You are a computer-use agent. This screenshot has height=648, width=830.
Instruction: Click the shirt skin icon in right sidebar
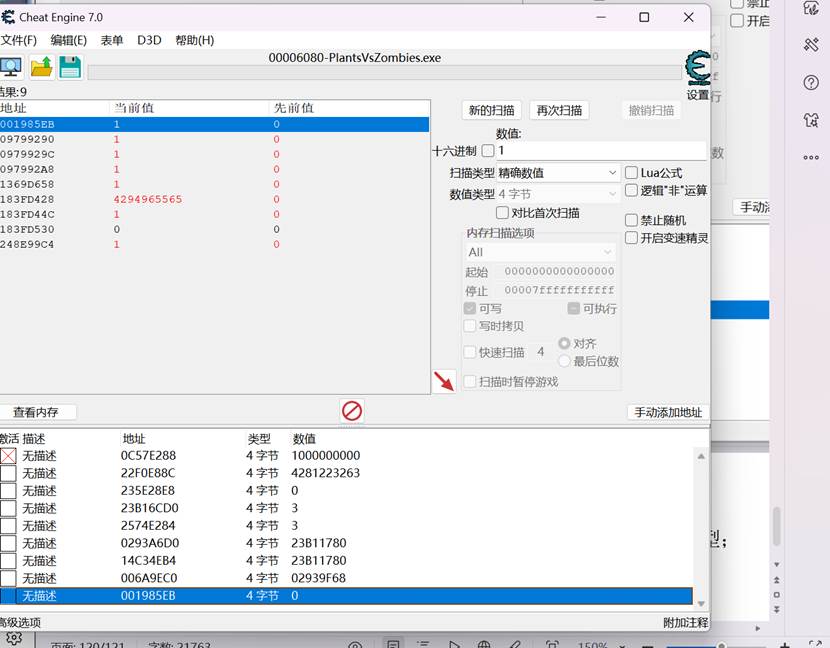(811, 120)
